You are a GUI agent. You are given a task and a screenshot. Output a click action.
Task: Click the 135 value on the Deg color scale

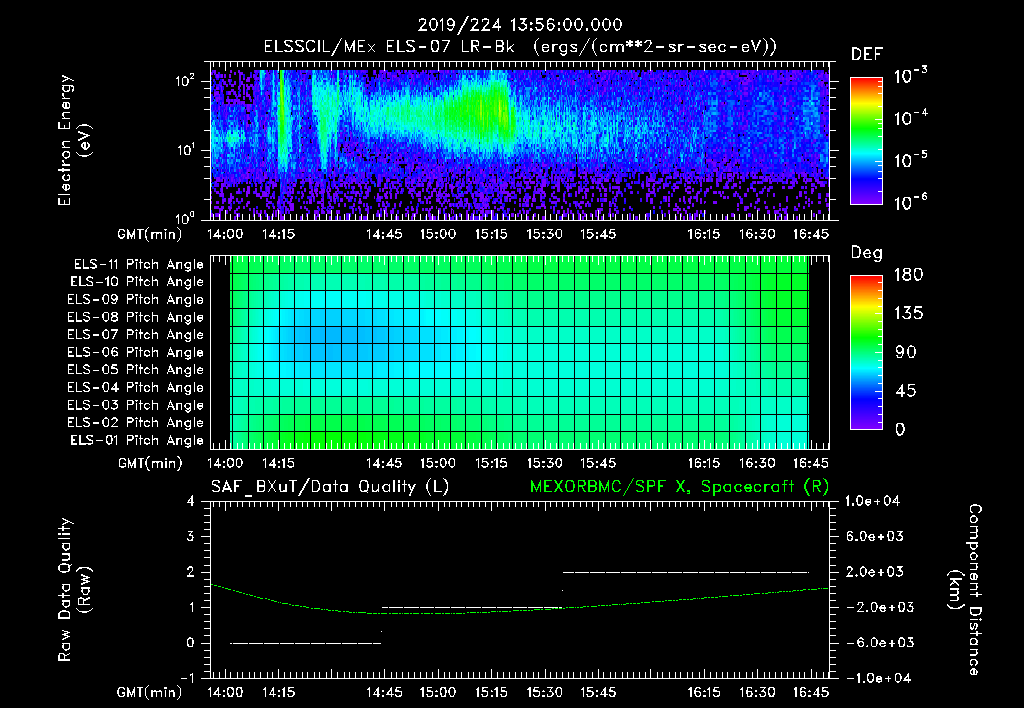tap(908, 314)
